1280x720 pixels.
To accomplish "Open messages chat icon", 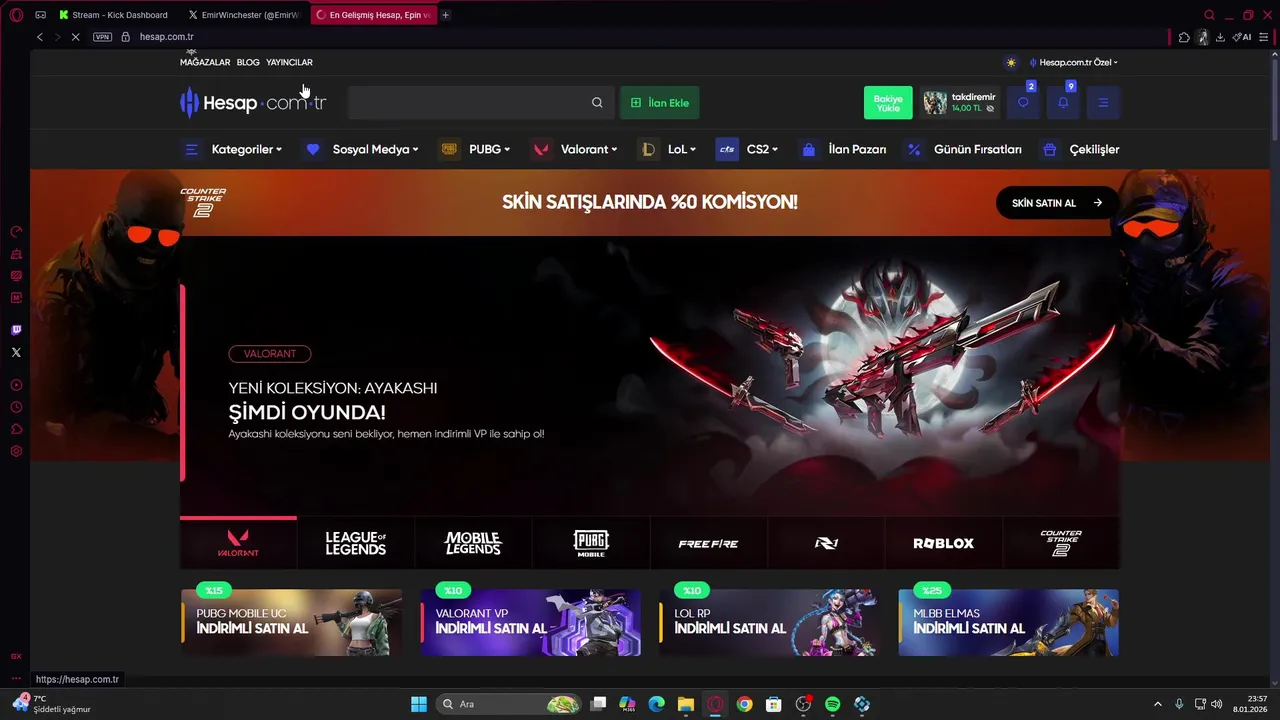I will pyautogui.click(x=1023, y=102).
